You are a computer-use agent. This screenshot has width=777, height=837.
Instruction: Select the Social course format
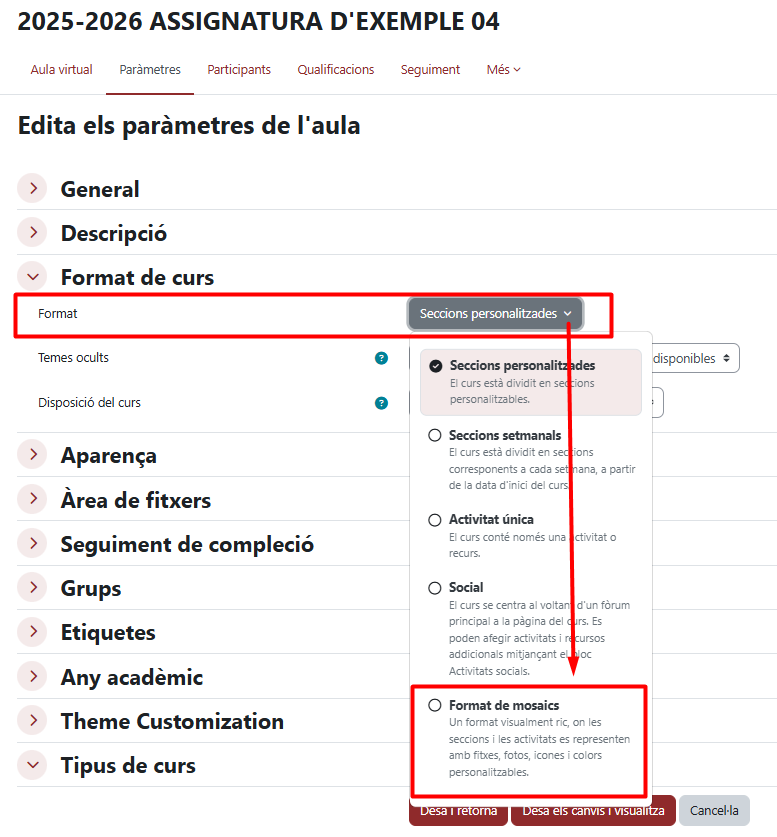466,588
